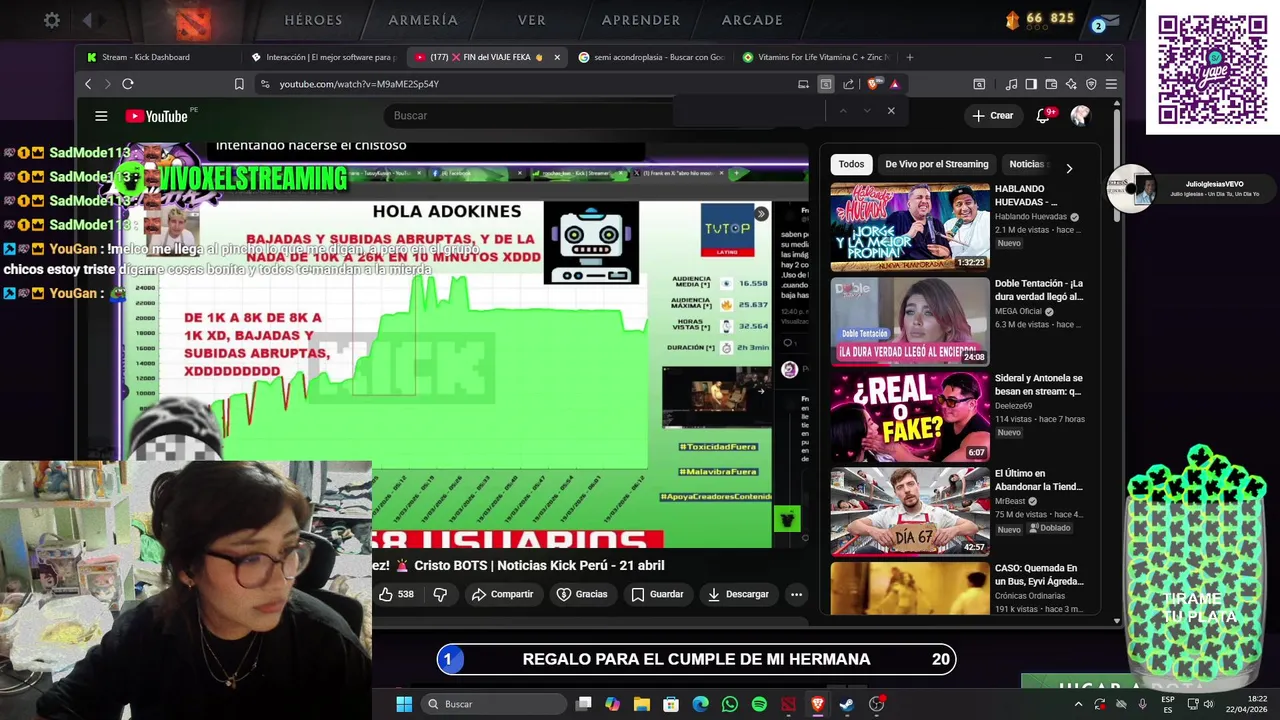Open the Brave music playlist icon
Image resolution: width=1280 pixels, height=720 pixels.
click(x=1011, y=84)
